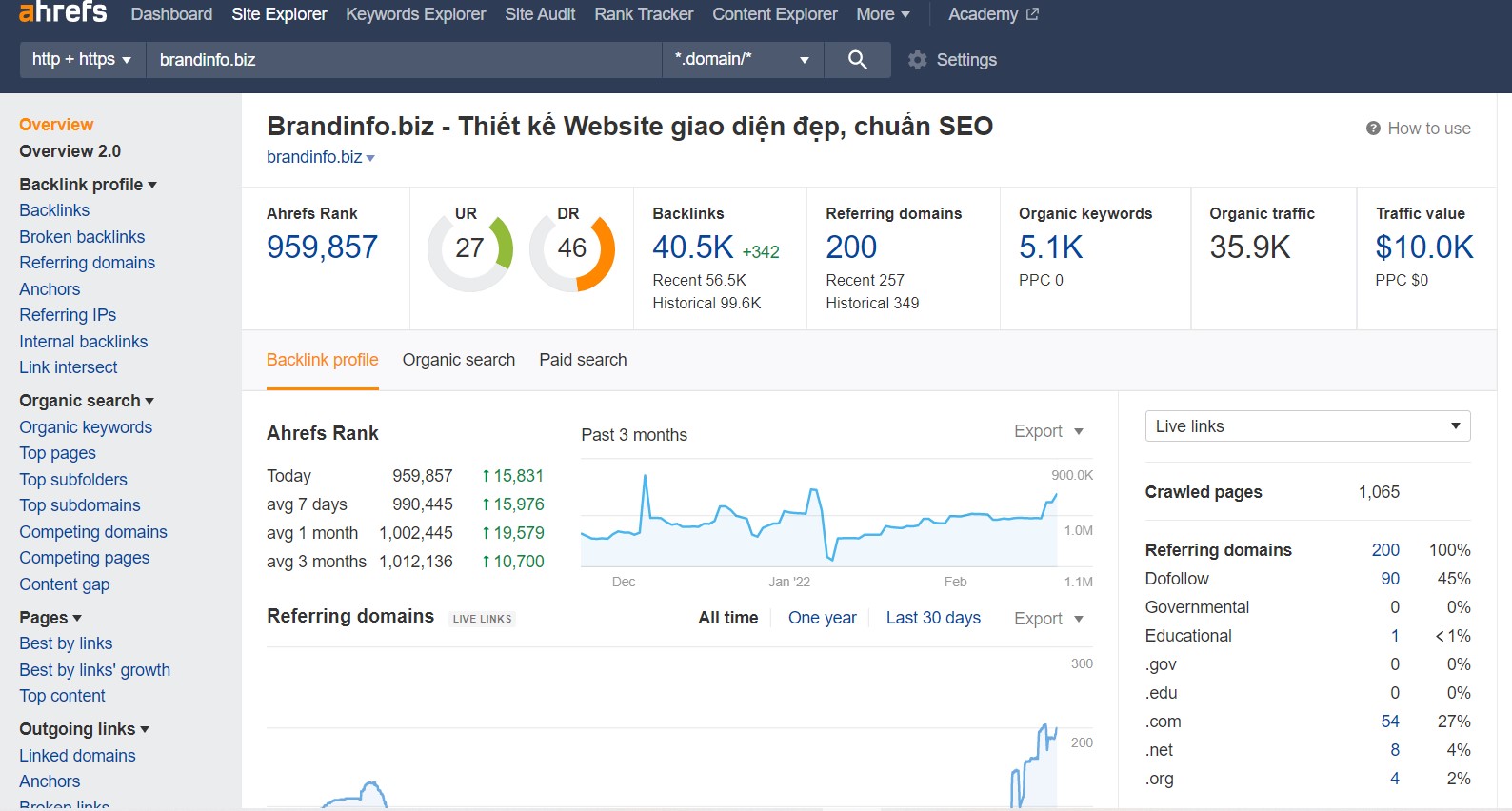
Task: Open Top pages report
Action: (57, 453)
